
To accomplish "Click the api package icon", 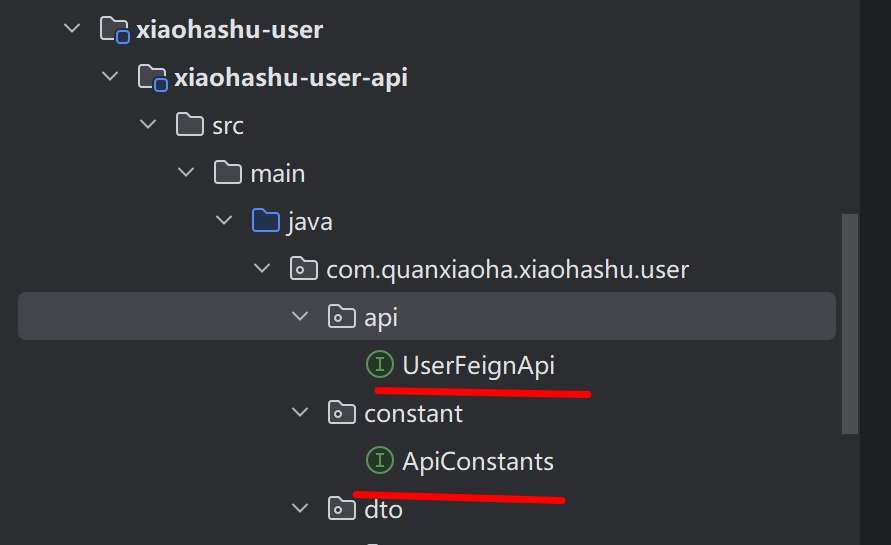I will 342,317.
